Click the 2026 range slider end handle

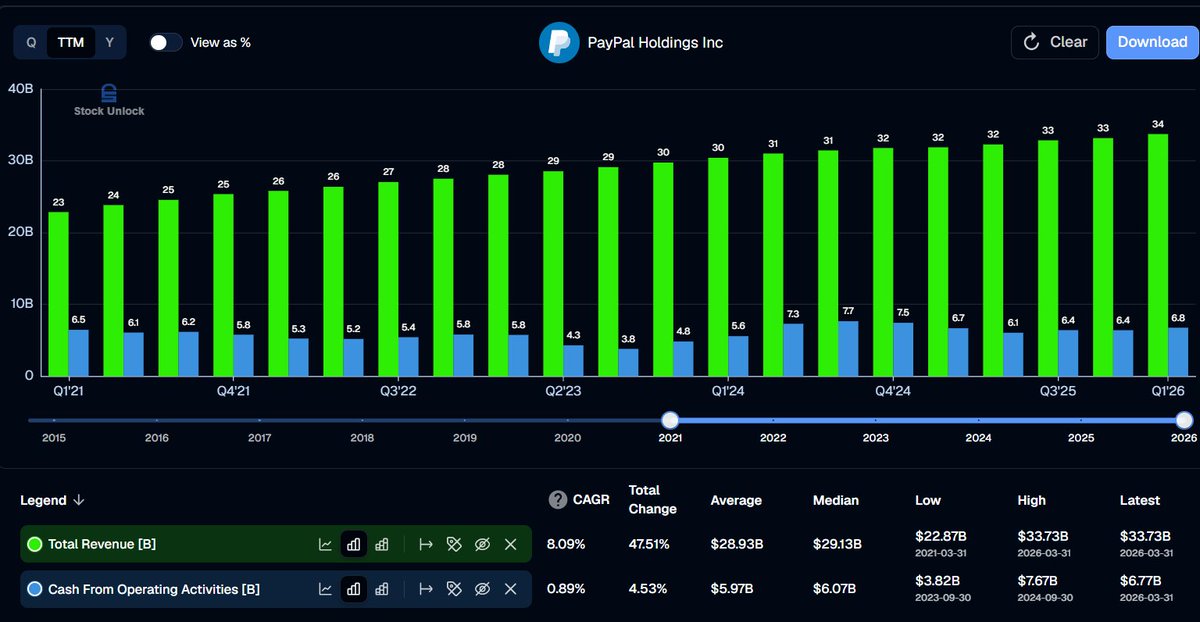tap(1184, 420)
